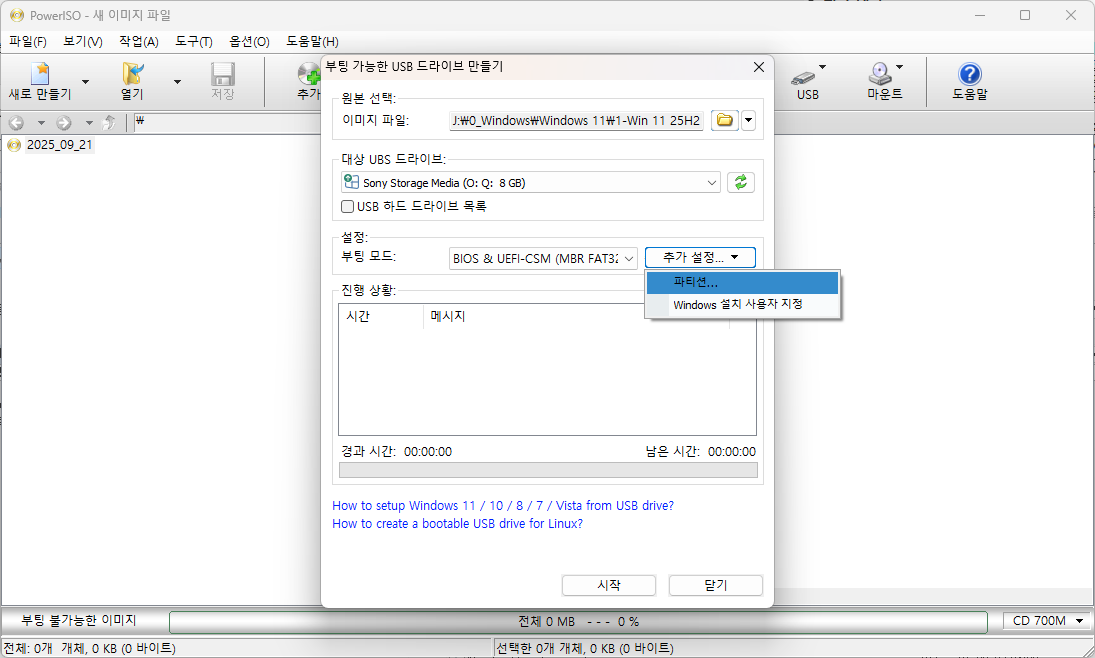
Task: Open the CD 700M media size dropdown
Action: [x=1048, y=620]
